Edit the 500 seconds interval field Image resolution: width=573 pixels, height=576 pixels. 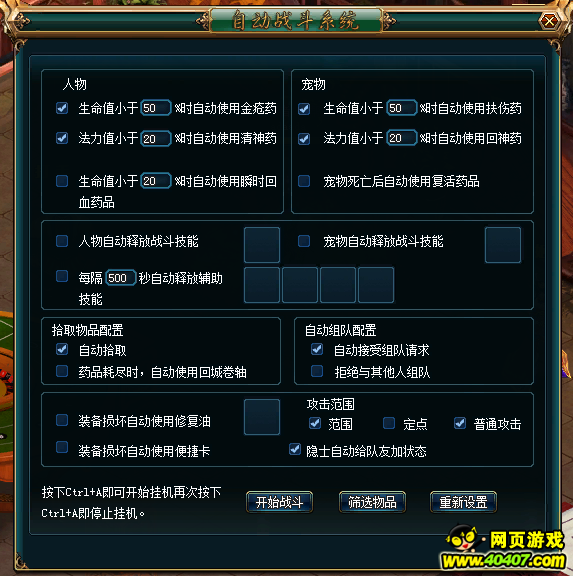[121, 278]
